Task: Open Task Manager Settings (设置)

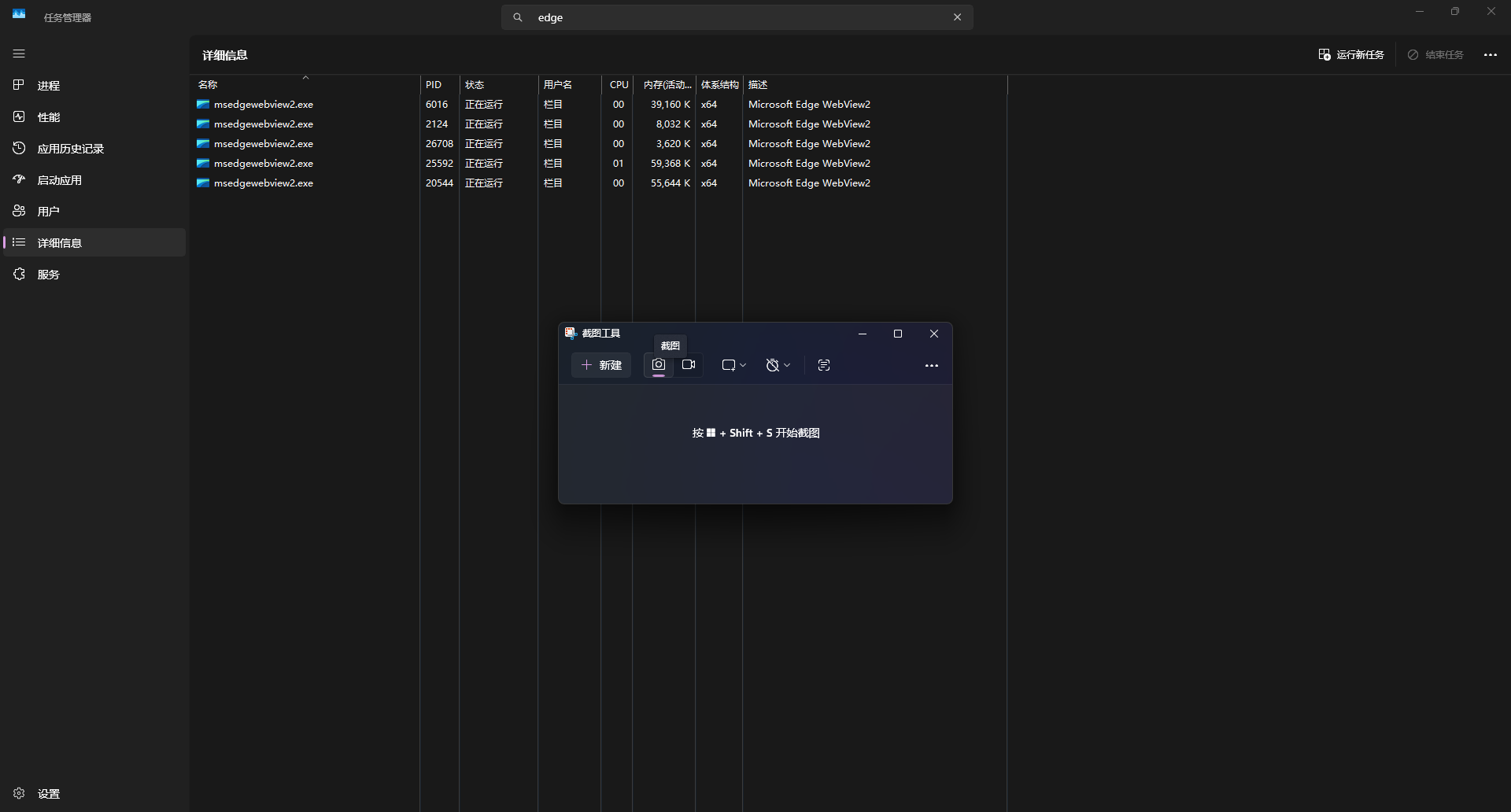Action: [x=94, y=793]
